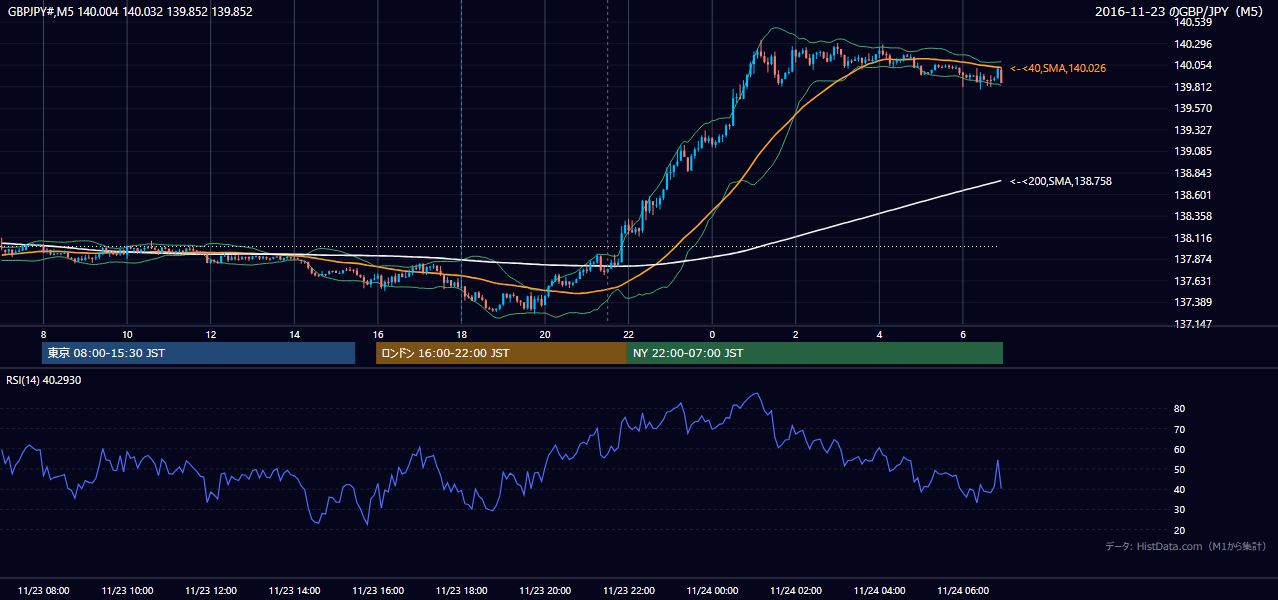Click RSI axis level 70

click(1180, 430)
